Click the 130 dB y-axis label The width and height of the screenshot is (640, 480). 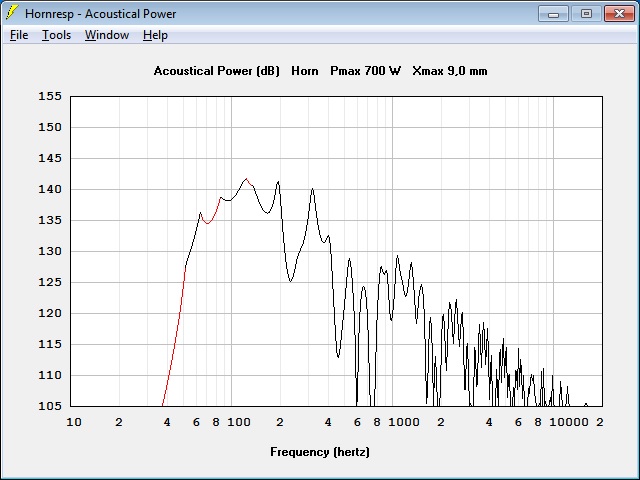(50, 251)
